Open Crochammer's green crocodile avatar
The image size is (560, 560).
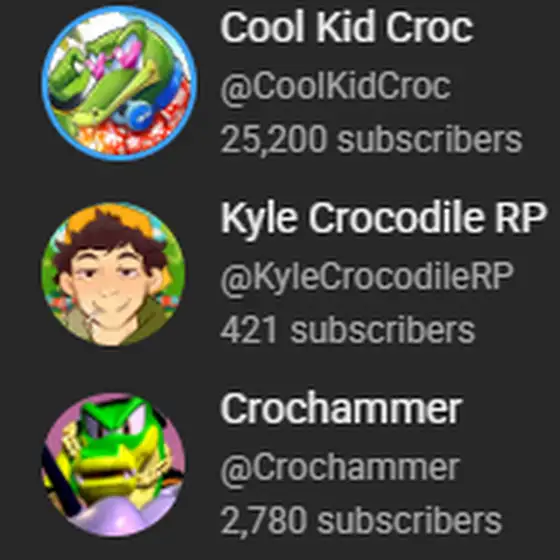point(113,465)
